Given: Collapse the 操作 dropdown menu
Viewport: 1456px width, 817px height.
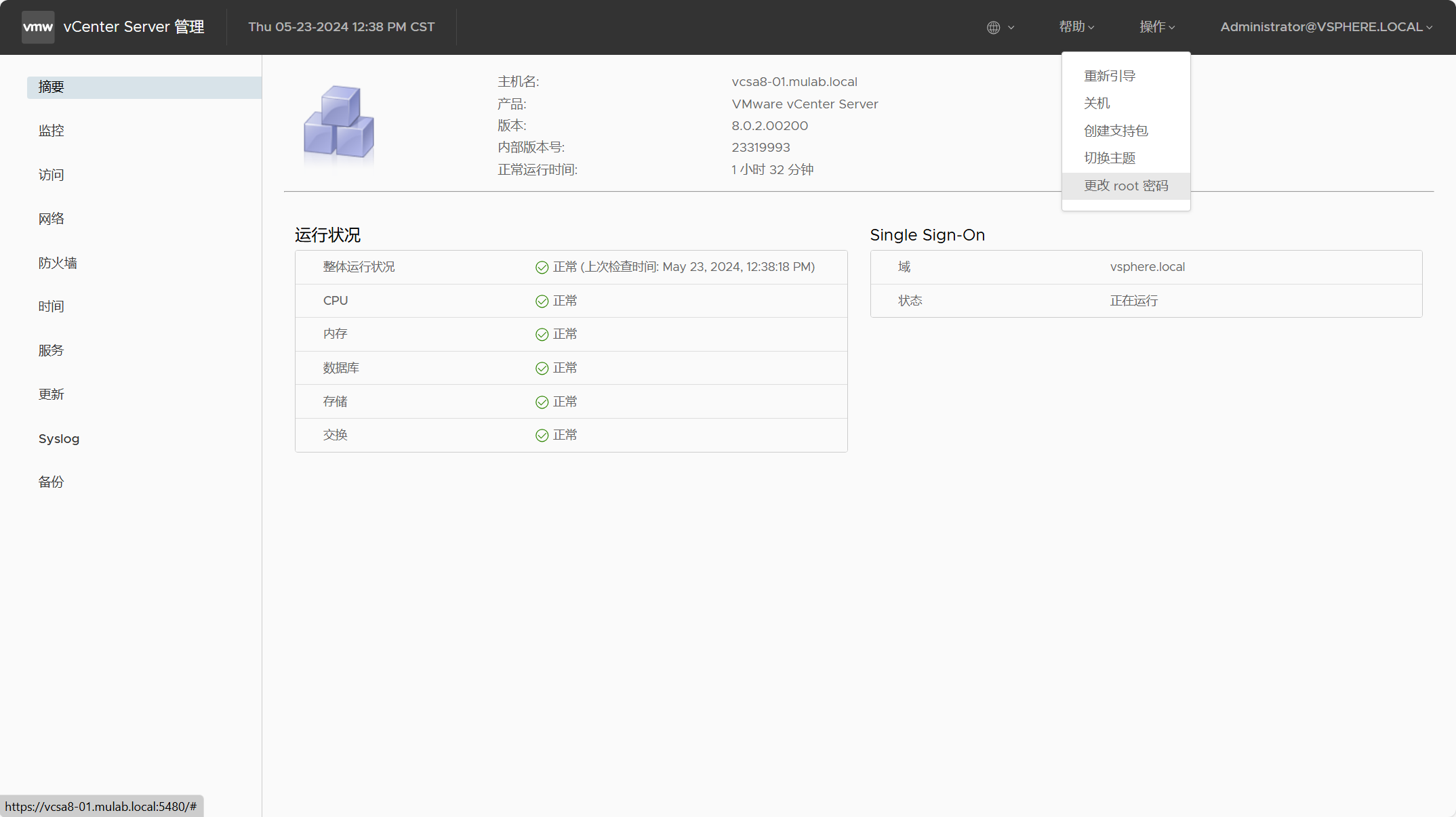Looking at the screenshot, I should tap(1157, 27).
